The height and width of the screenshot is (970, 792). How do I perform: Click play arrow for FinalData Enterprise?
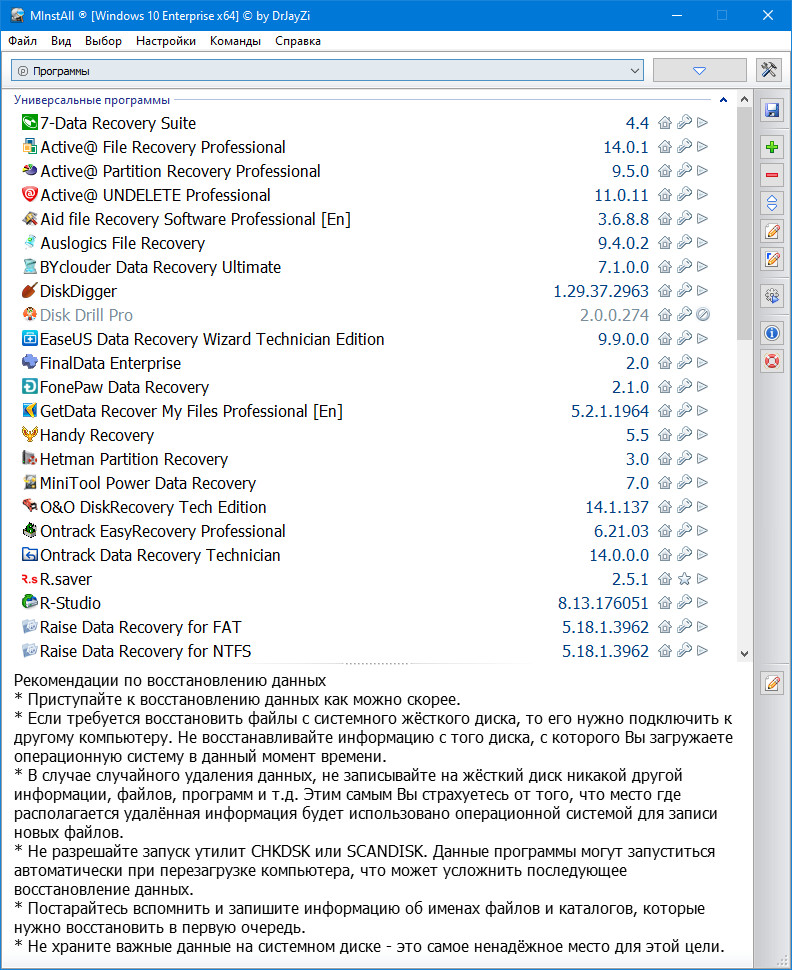[702, 363]
